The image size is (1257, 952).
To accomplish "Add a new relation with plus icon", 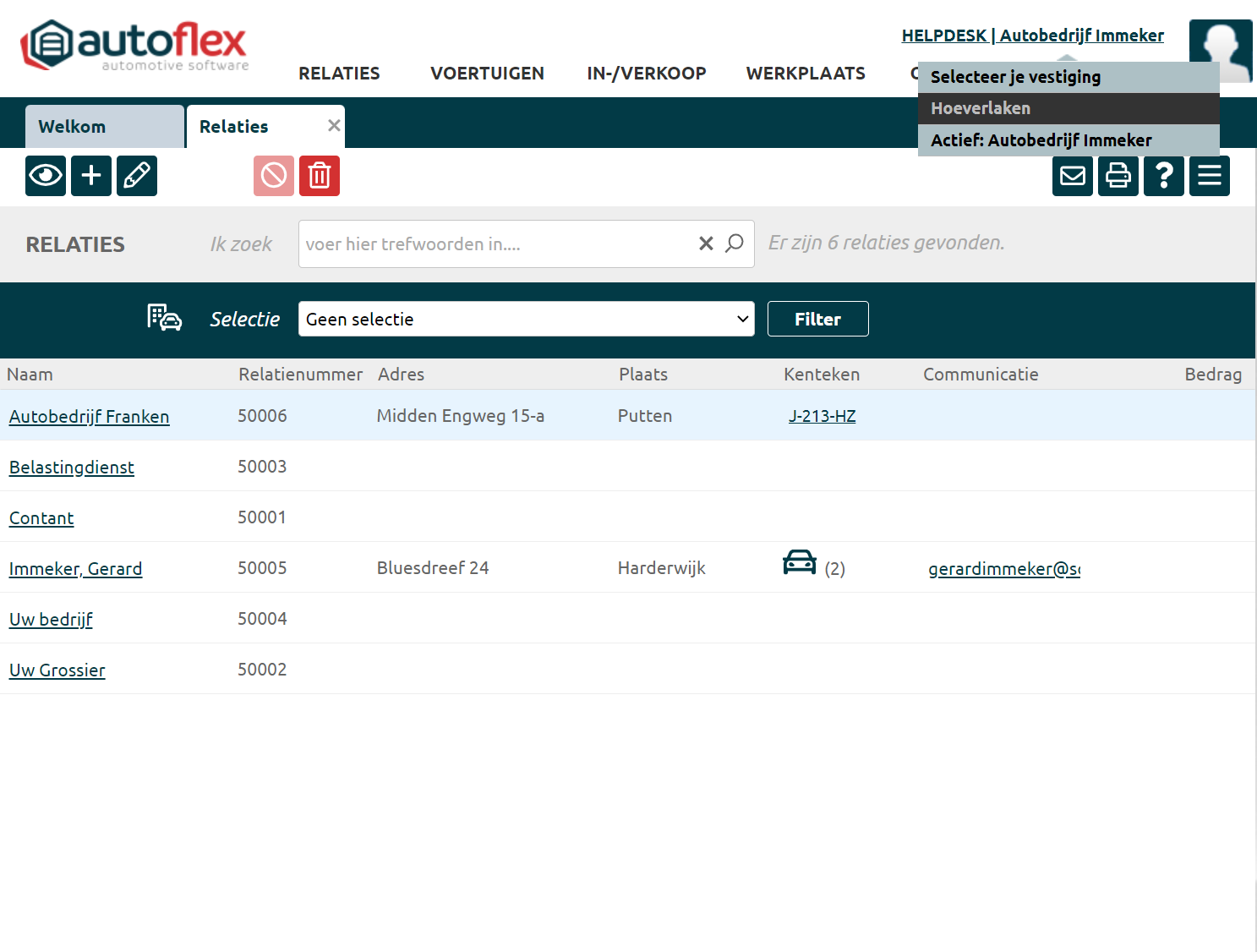I will (91, 176).
